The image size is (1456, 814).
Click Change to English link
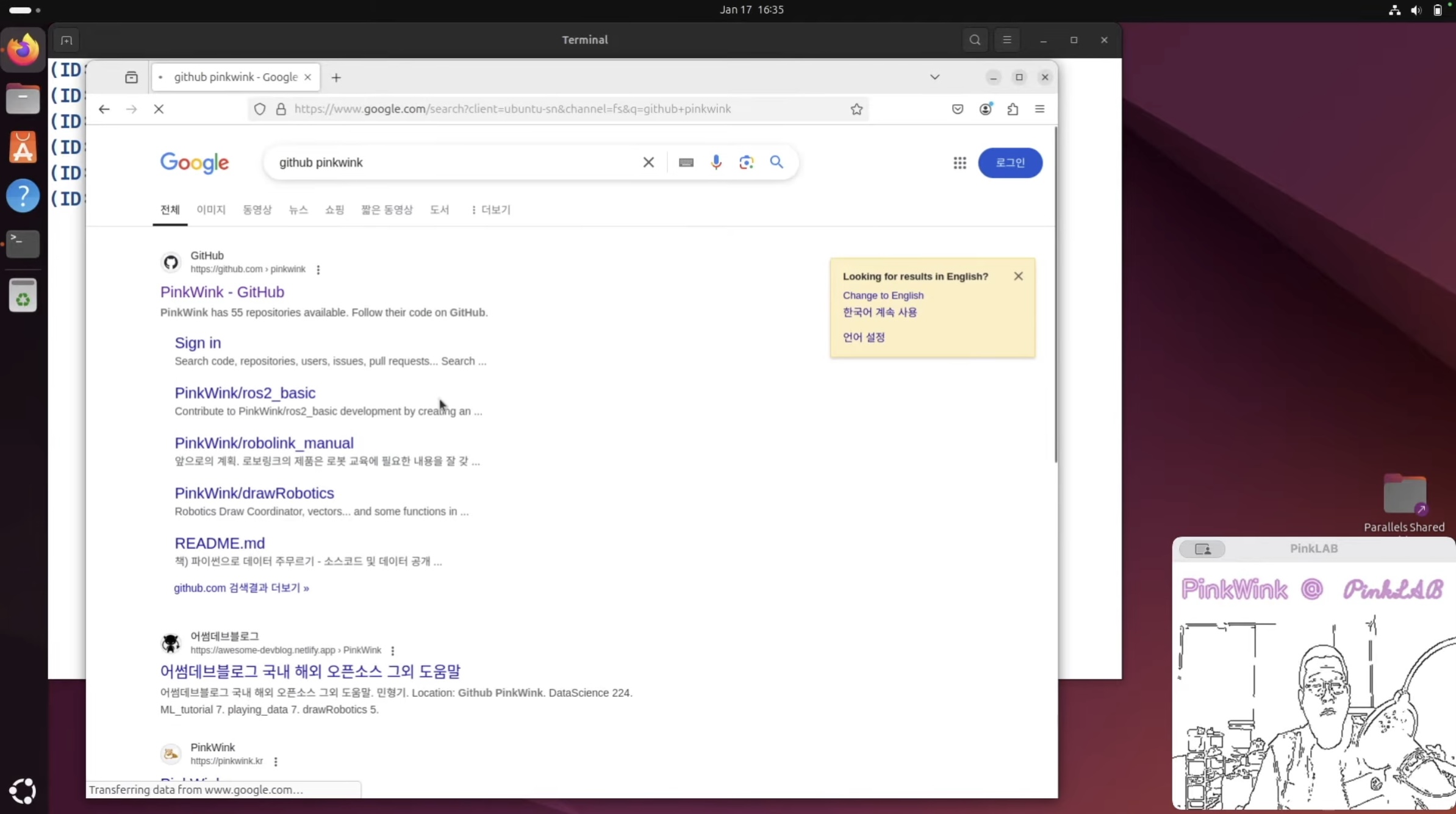(883, 295)
